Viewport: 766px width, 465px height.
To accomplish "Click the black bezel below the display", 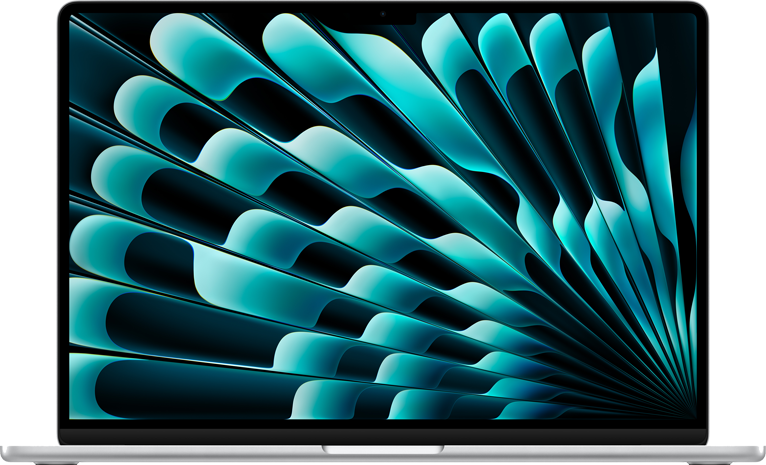I will coord(383,436).
